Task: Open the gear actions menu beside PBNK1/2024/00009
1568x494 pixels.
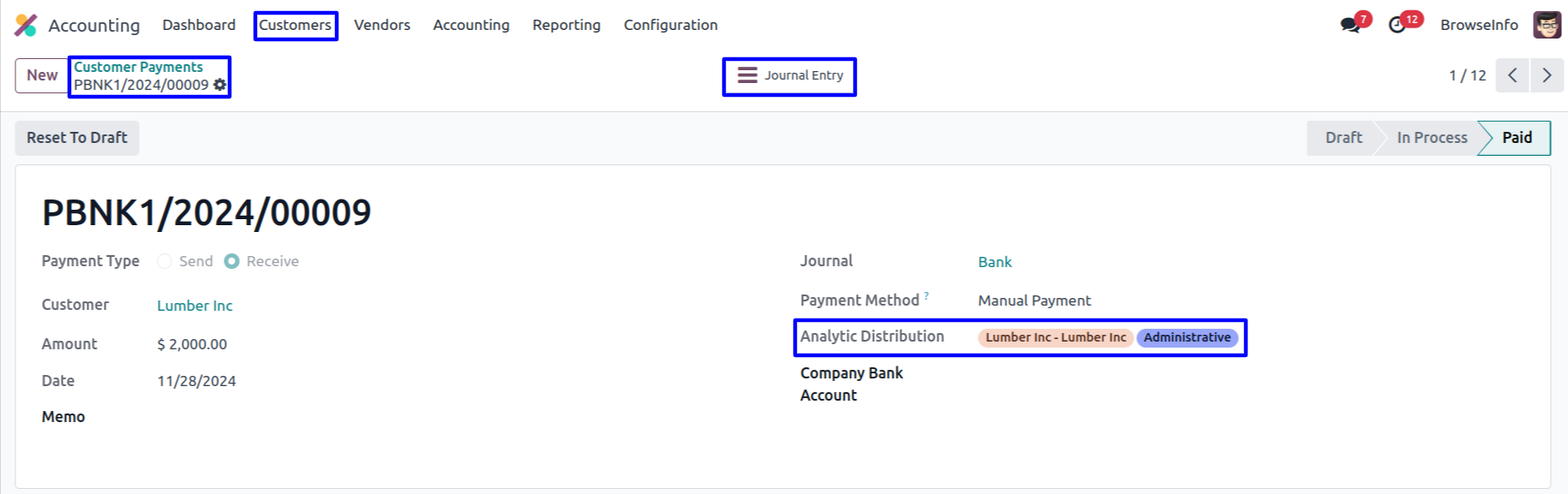Action: pyautogui.click(x=220, y=85)
